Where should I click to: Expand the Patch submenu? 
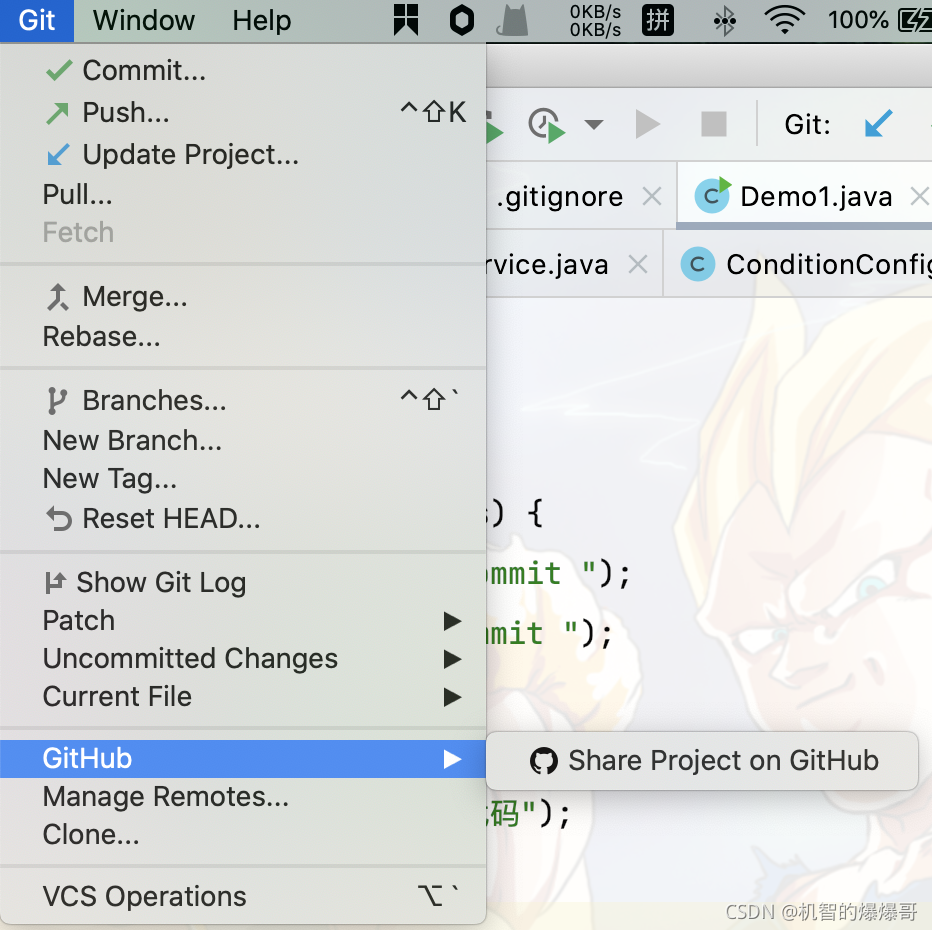[243, 620]
